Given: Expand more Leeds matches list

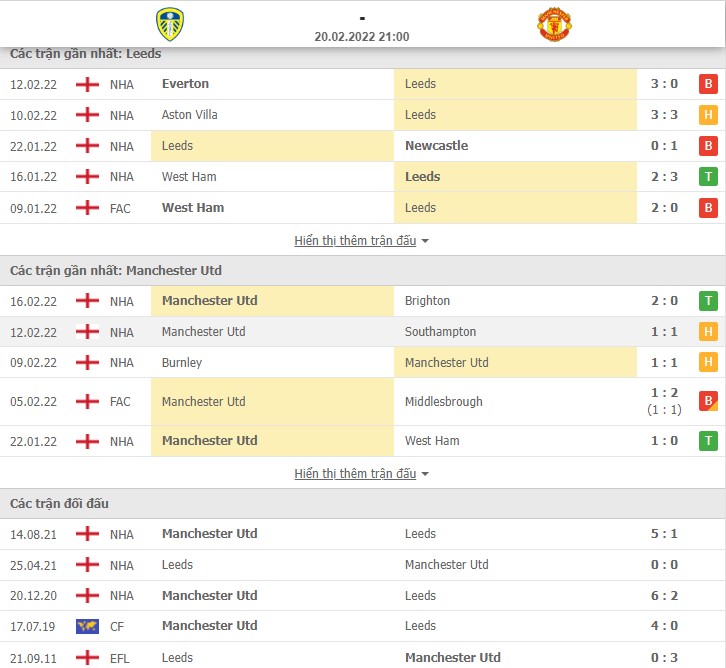Looking at the screenshot, I should [355, 241].
